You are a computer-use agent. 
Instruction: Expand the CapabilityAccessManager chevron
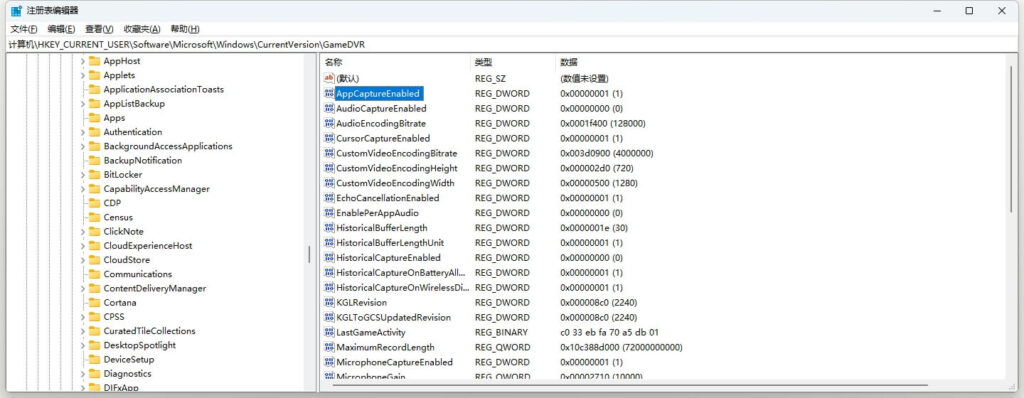pyautogui.click(x=83, y=189)
